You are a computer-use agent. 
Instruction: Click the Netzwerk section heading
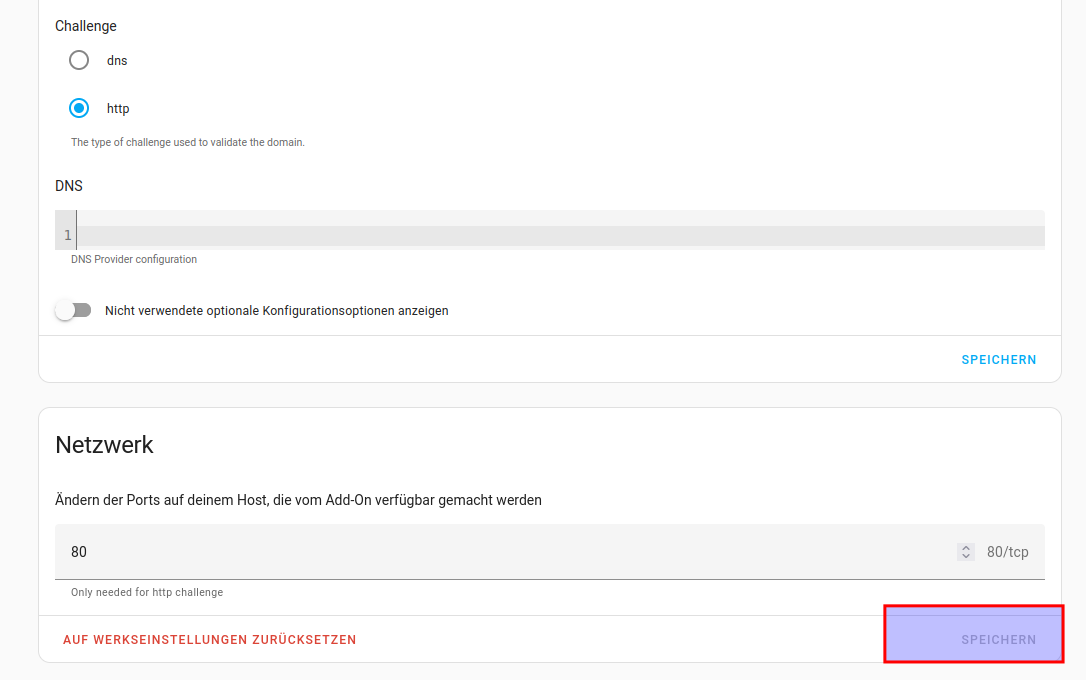(x=104, y=445)
